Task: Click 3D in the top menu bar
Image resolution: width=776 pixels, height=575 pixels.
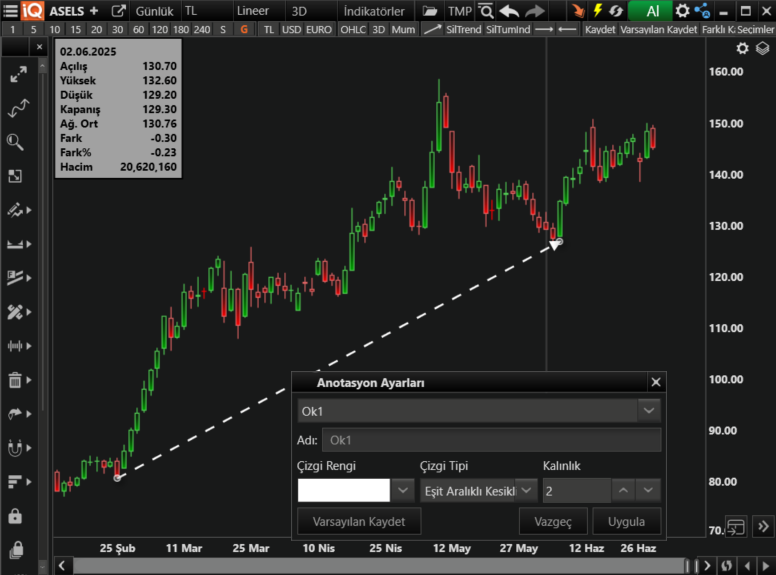Action: (299, 11)
